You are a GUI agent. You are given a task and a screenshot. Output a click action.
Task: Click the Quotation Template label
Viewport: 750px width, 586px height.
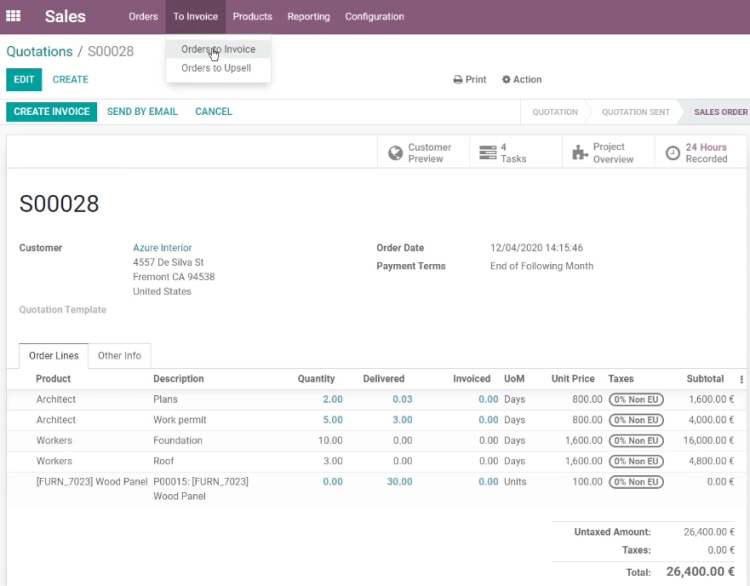click(63, 310)
